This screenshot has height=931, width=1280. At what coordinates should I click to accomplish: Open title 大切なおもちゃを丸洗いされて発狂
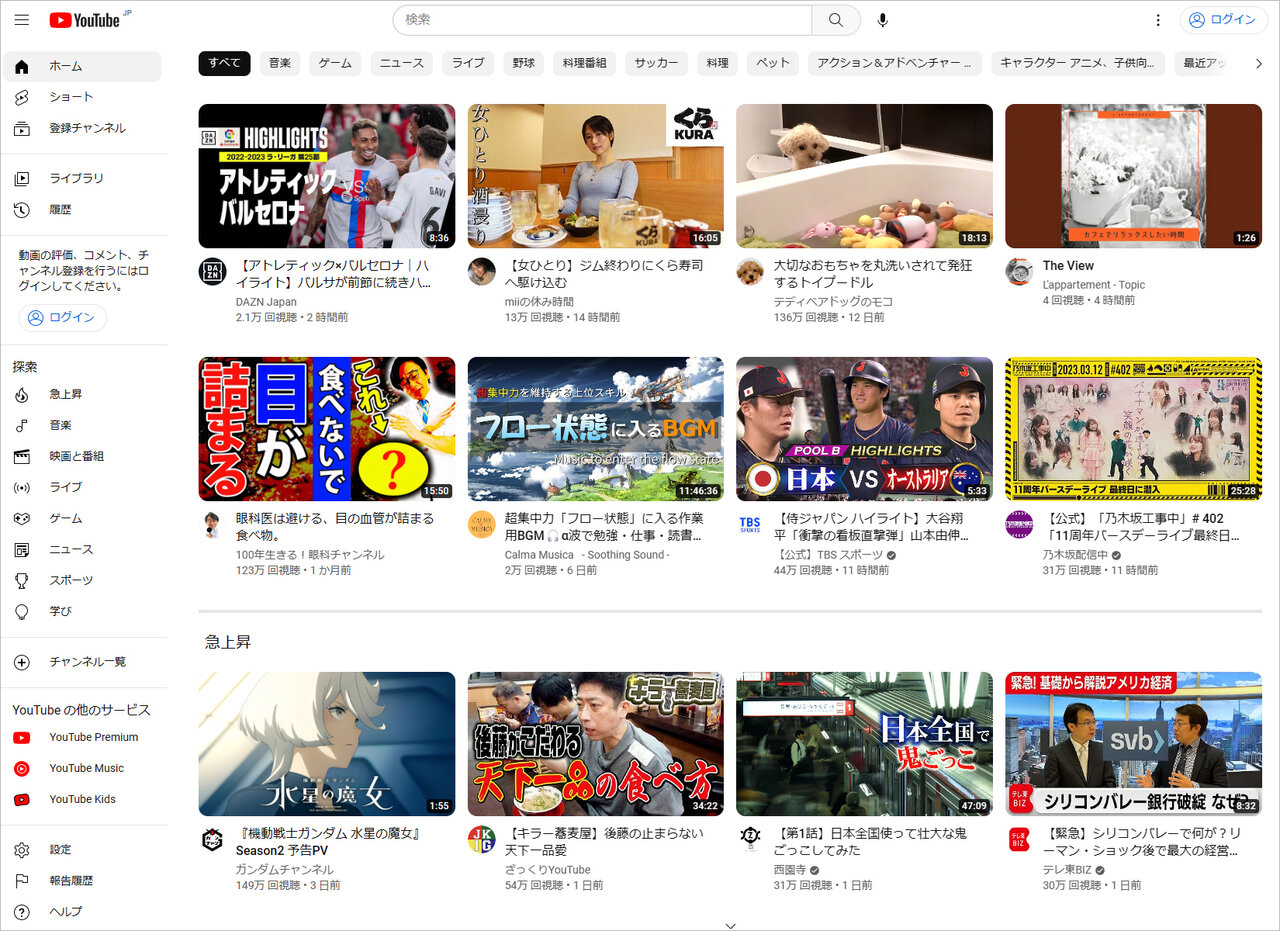click(x=873, y=274)
